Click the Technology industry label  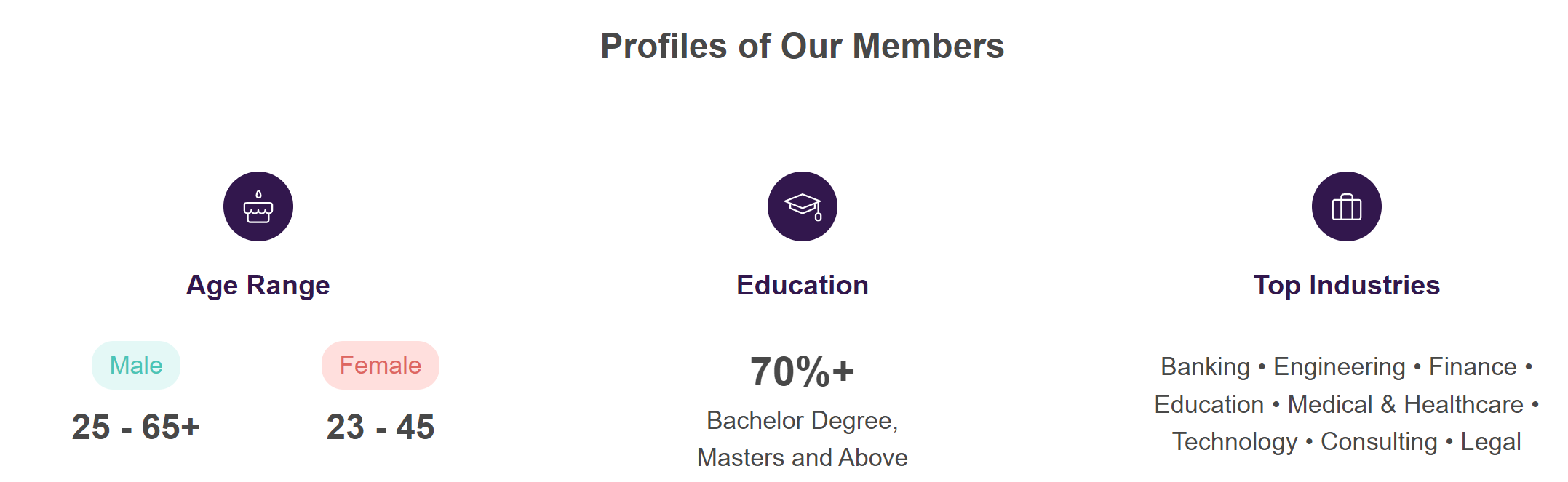tap(1235, 442)
